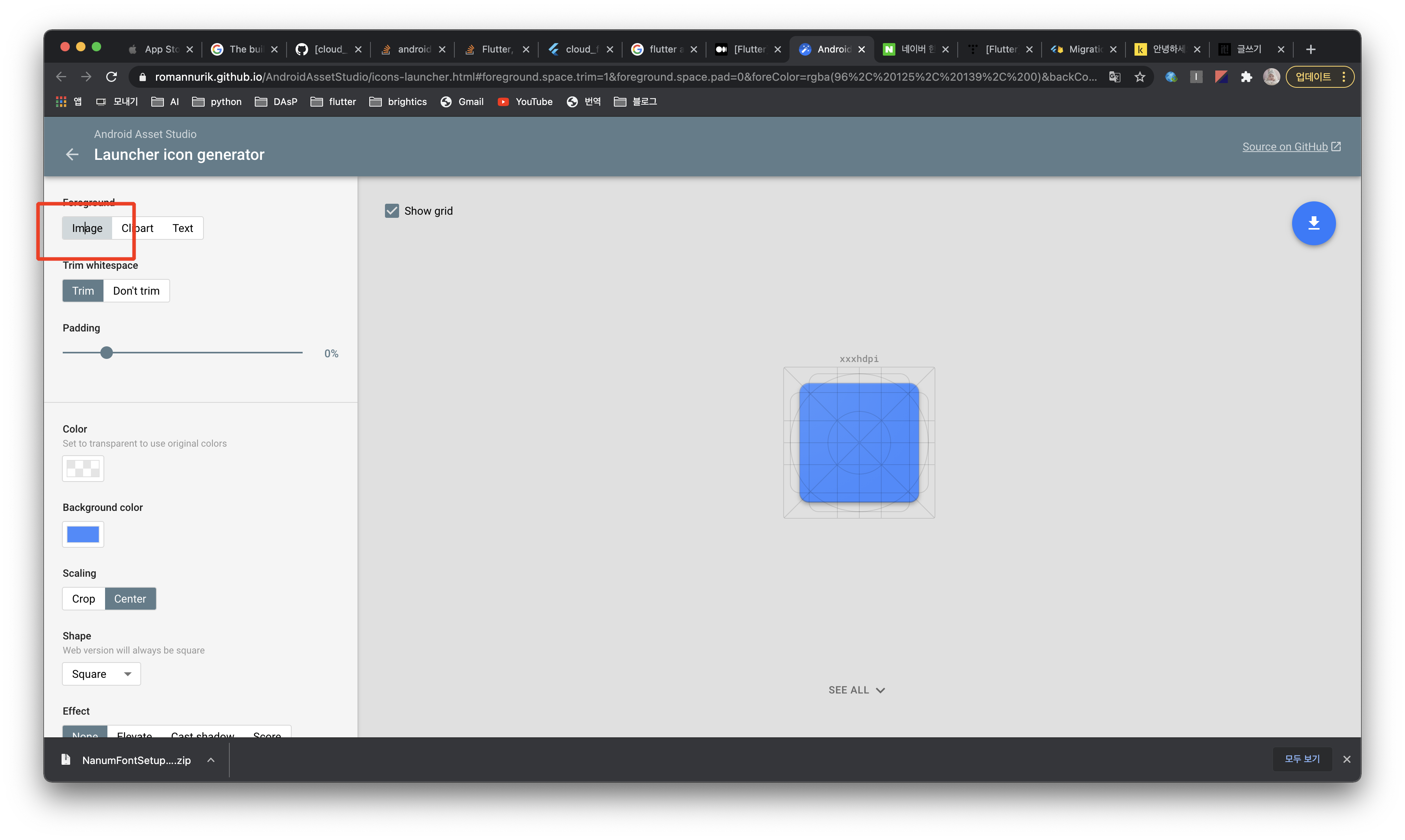Expand the SEE ALL previews section
This screenshot has width=1405, height=840.
click(x=856, y=690)
